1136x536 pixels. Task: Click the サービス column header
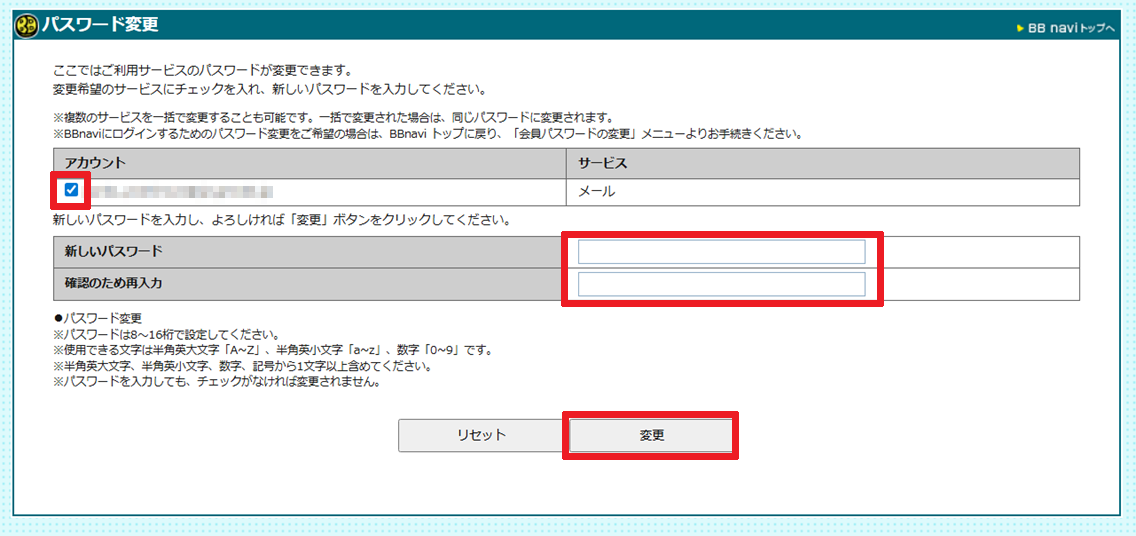coord(603,162)
